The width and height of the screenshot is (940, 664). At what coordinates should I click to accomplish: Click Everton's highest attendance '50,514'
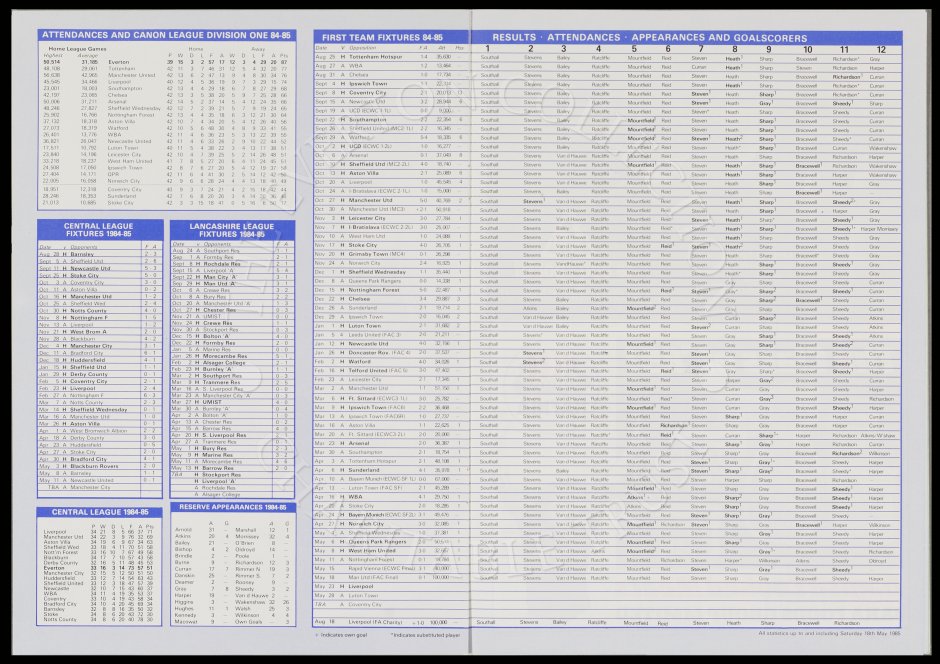(52, 62)
